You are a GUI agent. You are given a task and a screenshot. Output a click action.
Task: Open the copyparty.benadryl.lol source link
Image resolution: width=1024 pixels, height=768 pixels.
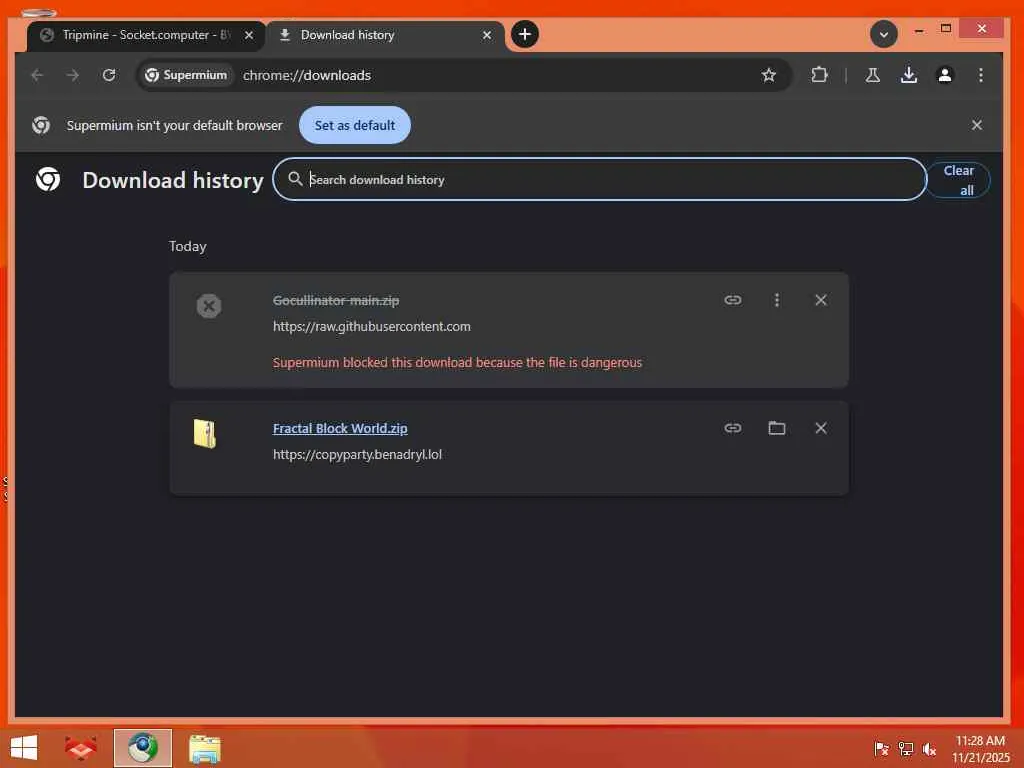point(357,455)
